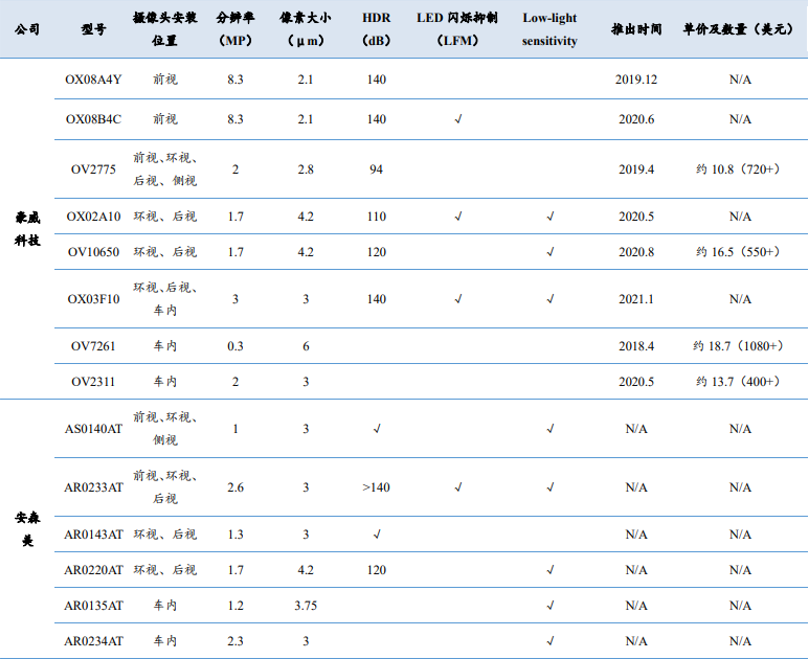Click the >140 HDR value
The width and height of the screenshot is (812, 663).
pos(376,487)
